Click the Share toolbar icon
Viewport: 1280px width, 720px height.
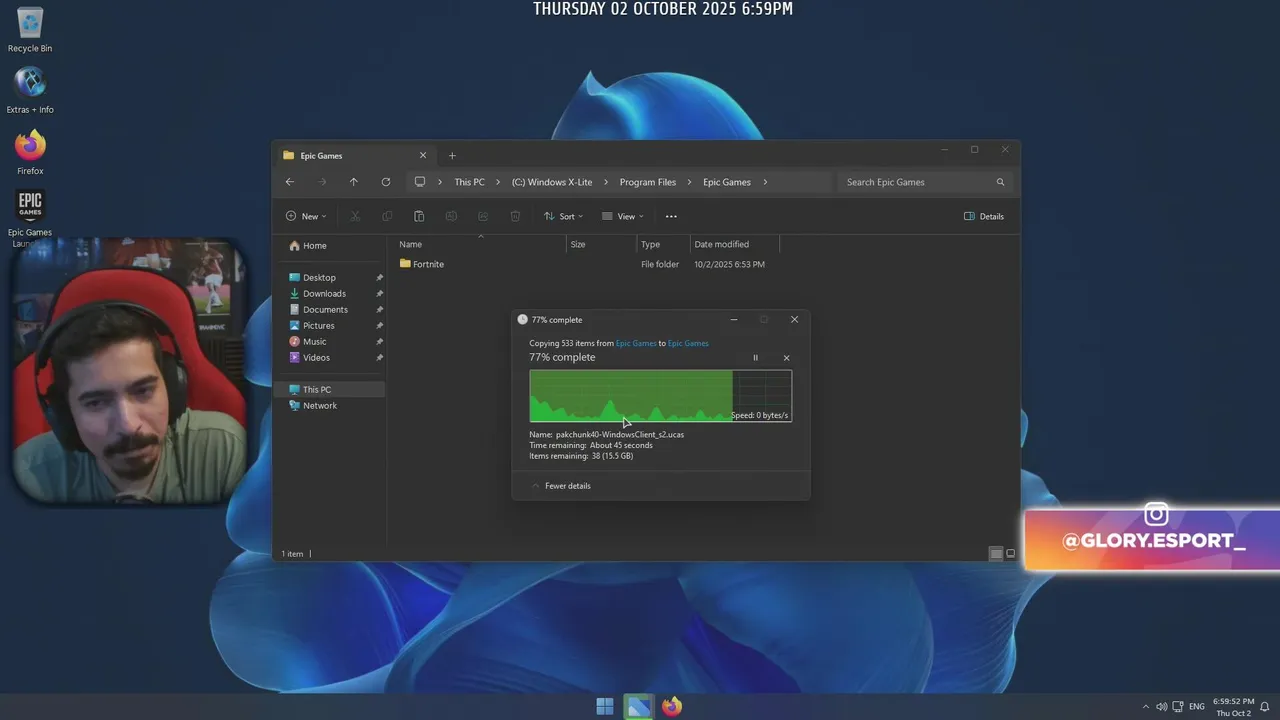pyautogui.click(x=483, y=216)
